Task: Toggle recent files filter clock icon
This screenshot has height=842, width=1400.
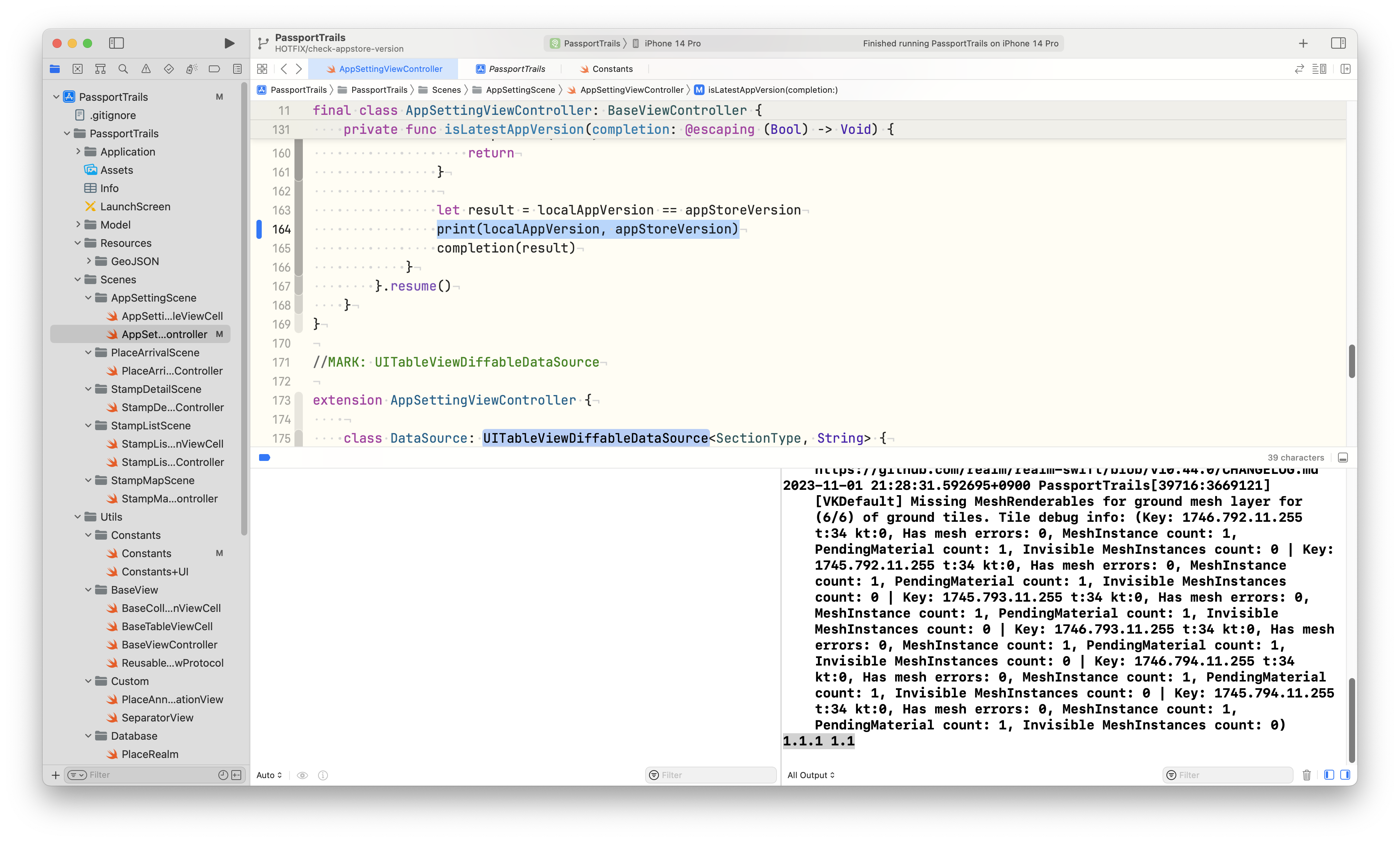Action: point(223,775)
